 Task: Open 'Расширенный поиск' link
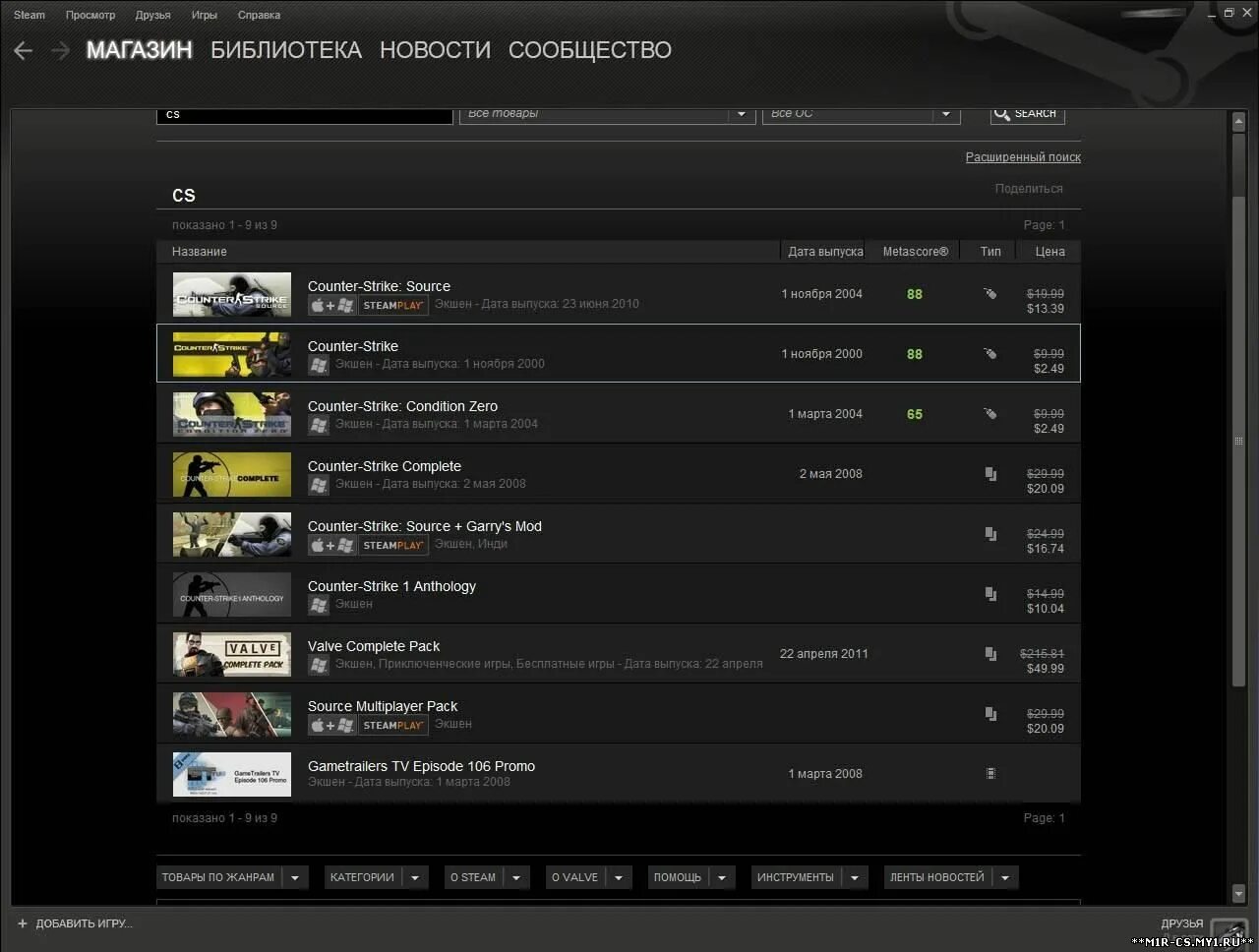click(1023, 157)
